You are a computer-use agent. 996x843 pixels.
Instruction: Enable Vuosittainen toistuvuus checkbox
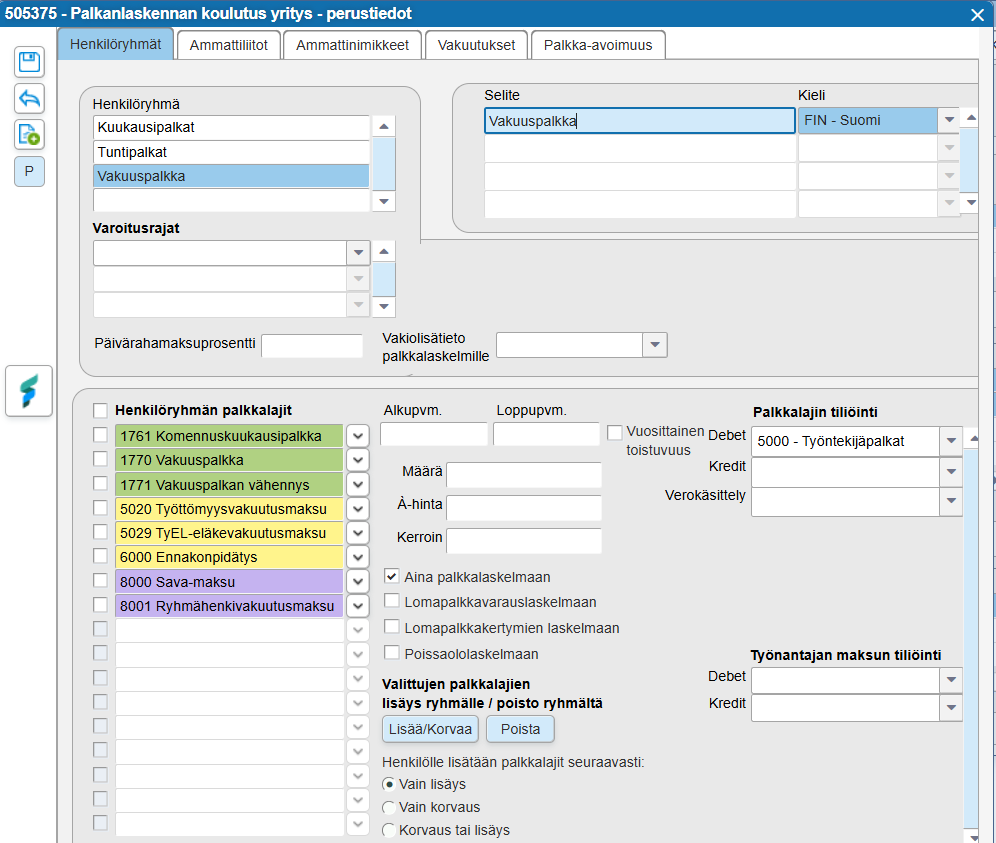[614, 433]
